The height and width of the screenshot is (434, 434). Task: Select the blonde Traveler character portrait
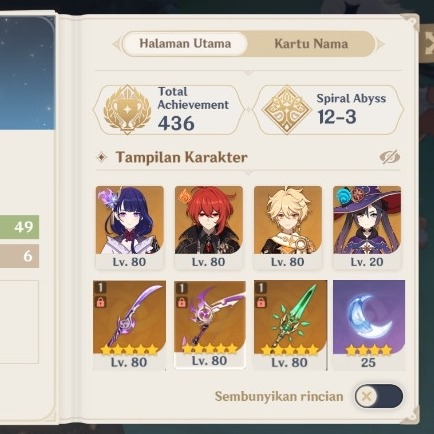pos(288,220)
